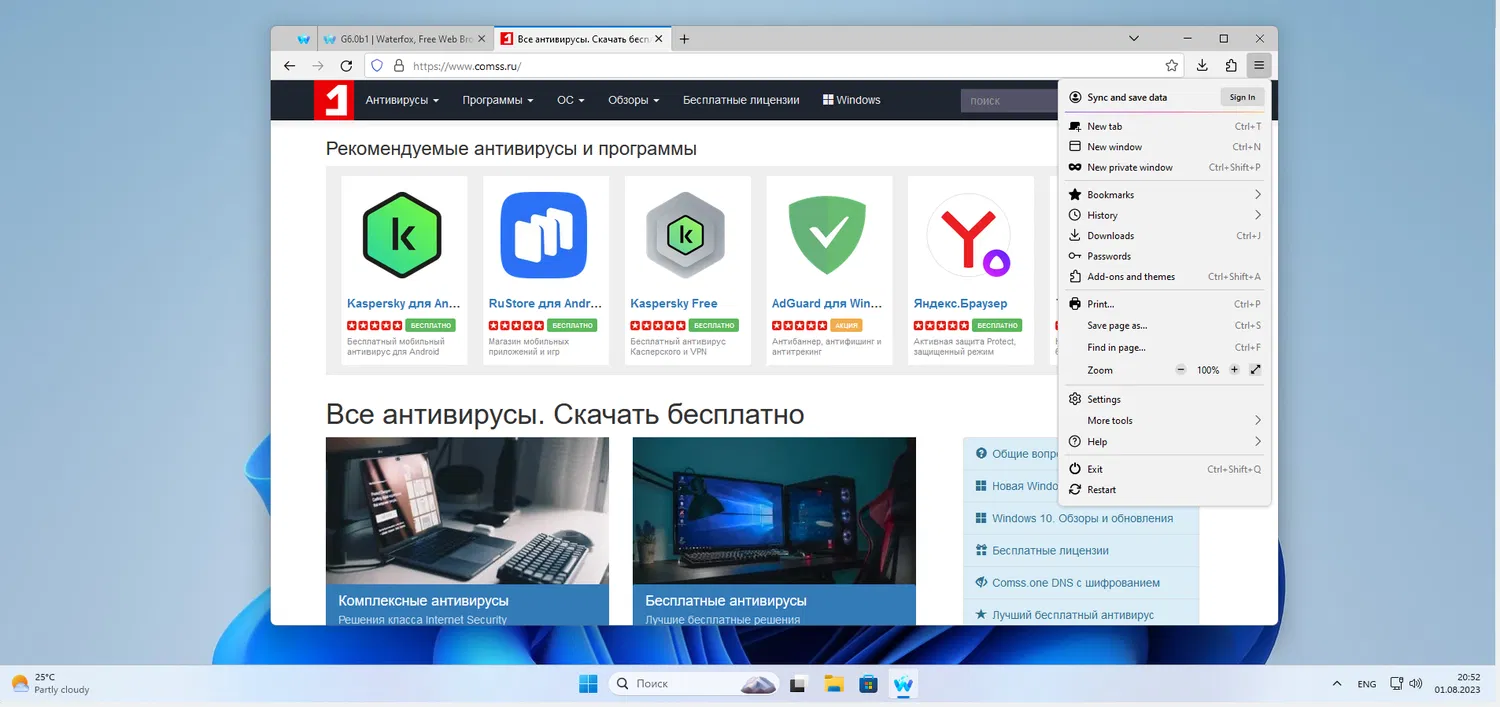Expand the History submenu

(1164, 215)
